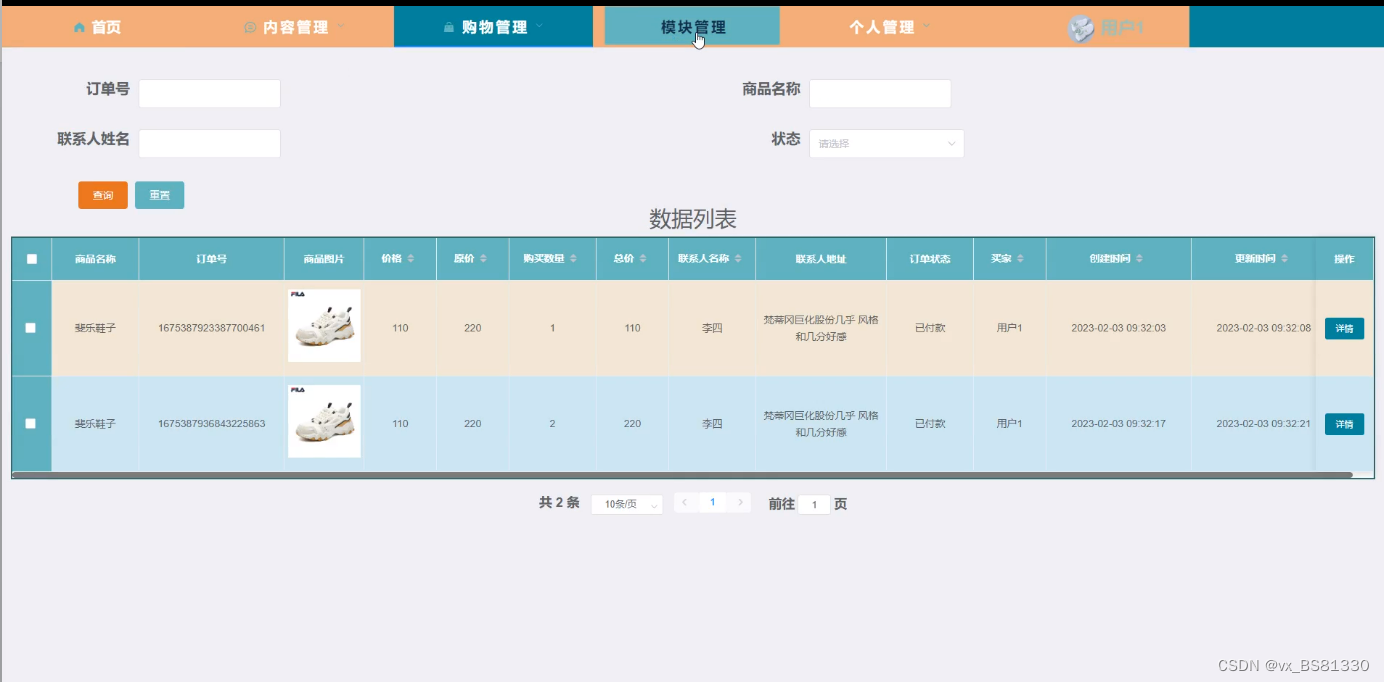Click the home icon beside 首页

tap(79, 28)
